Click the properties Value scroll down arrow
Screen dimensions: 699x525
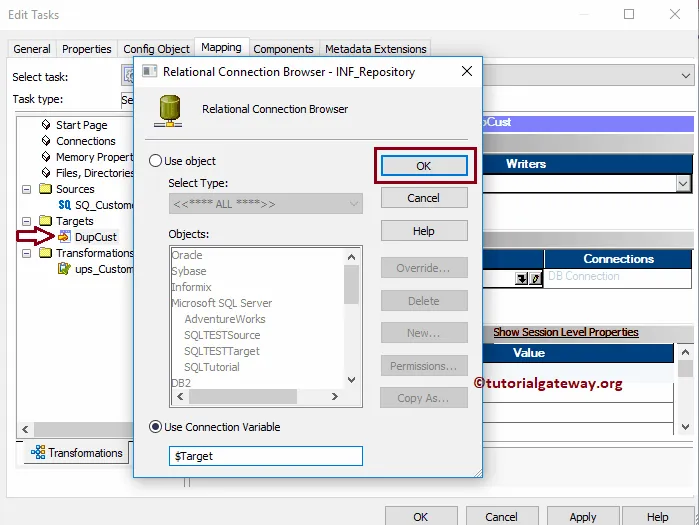pos(685,427)
